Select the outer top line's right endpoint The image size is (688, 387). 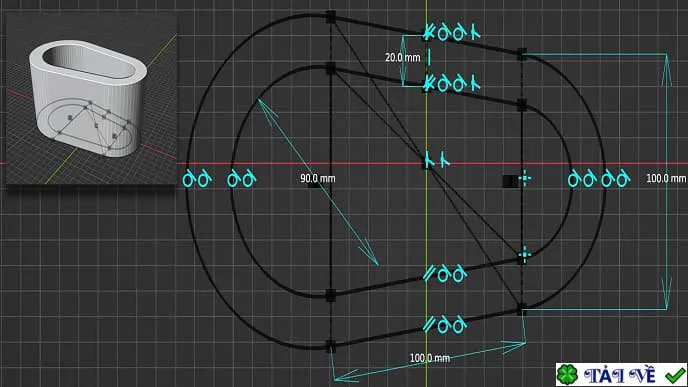(521, 54)
